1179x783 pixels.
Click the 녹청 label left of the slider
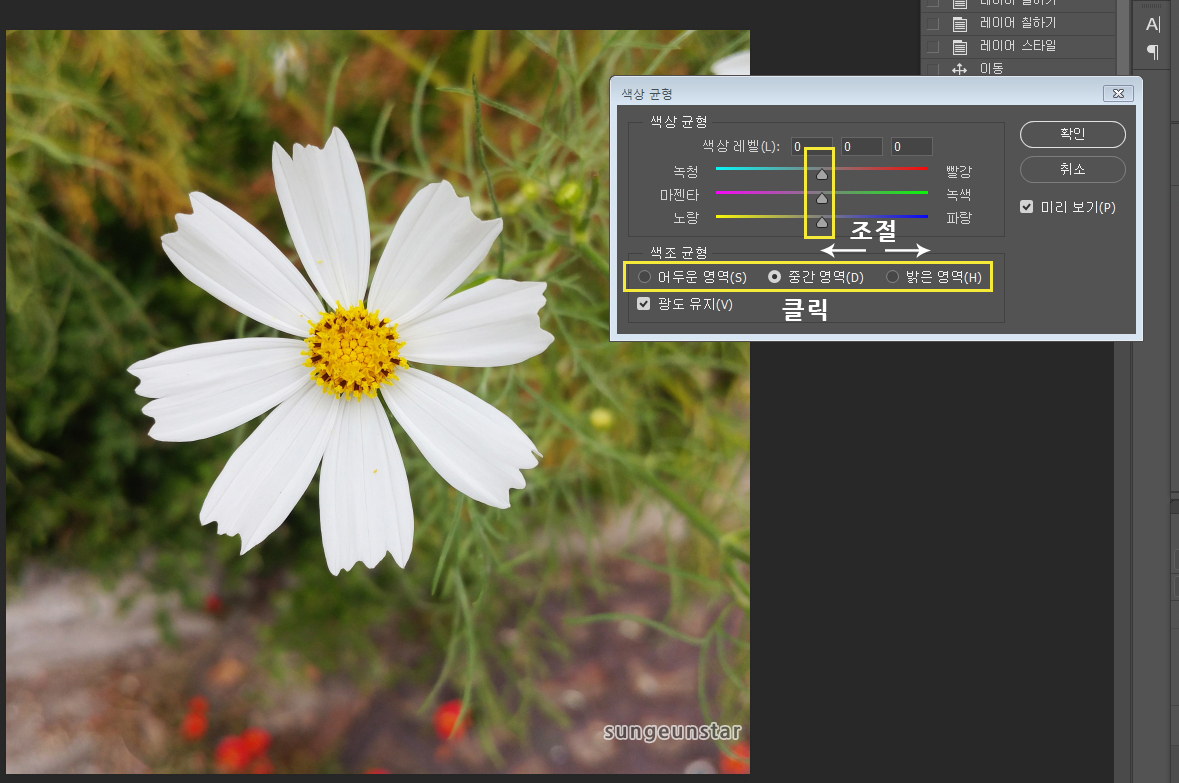click(x=686, y=171)
